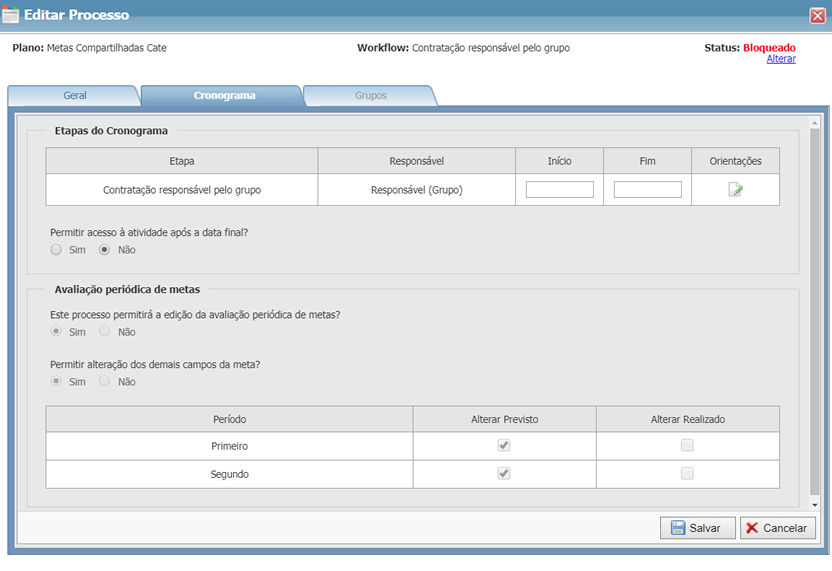Close the Editar Processo dialog
This screenshot has height=571, width=832.
[817, 15]
